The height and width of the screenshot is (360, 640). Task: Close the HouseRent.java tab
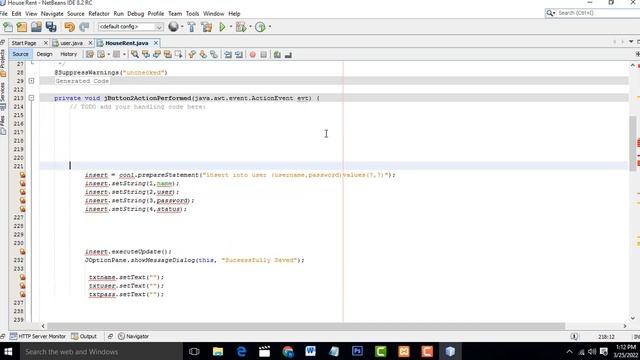pos(156,43)
